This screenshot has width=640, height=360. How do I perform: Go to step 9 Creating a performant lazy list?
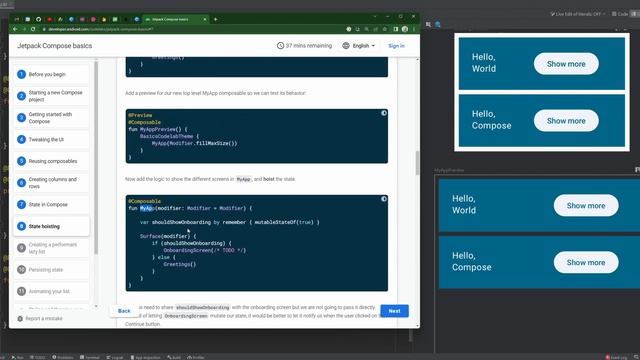51,248
